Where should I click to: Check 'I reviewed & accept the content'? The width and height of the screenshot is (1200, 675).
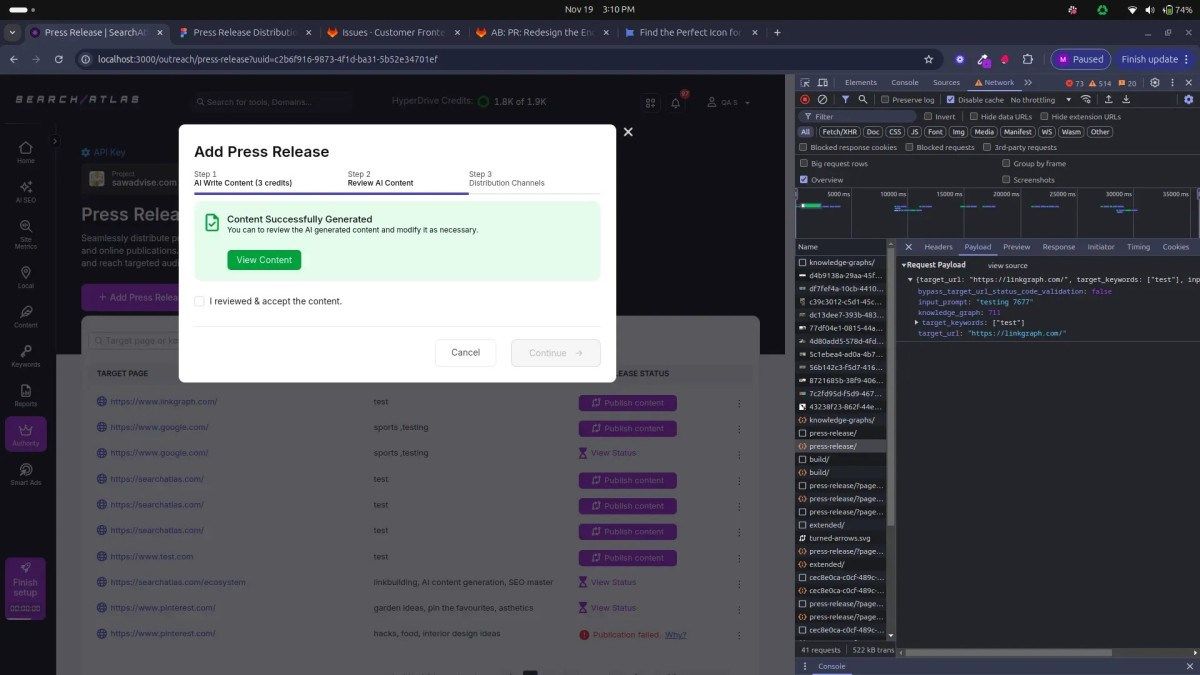pyautogui.click(x=200, y=301)
